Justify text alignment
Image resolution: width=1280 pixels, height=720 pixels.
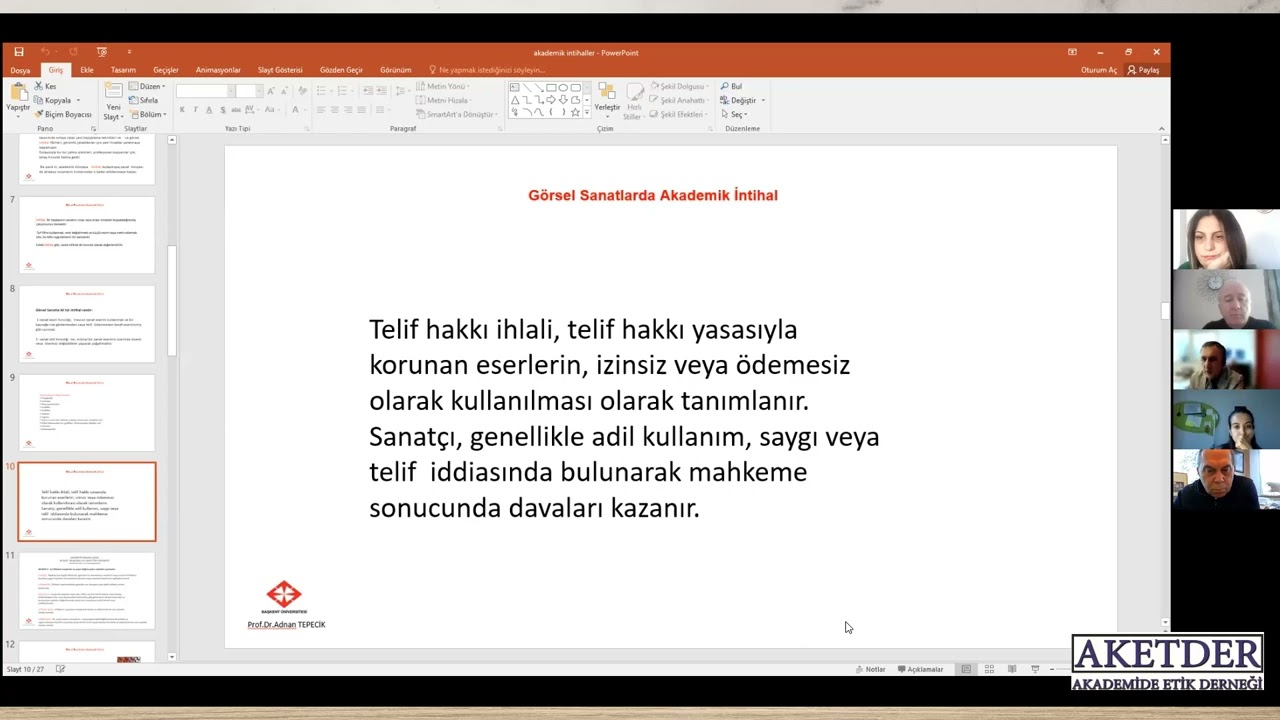(x=362, y=109)
